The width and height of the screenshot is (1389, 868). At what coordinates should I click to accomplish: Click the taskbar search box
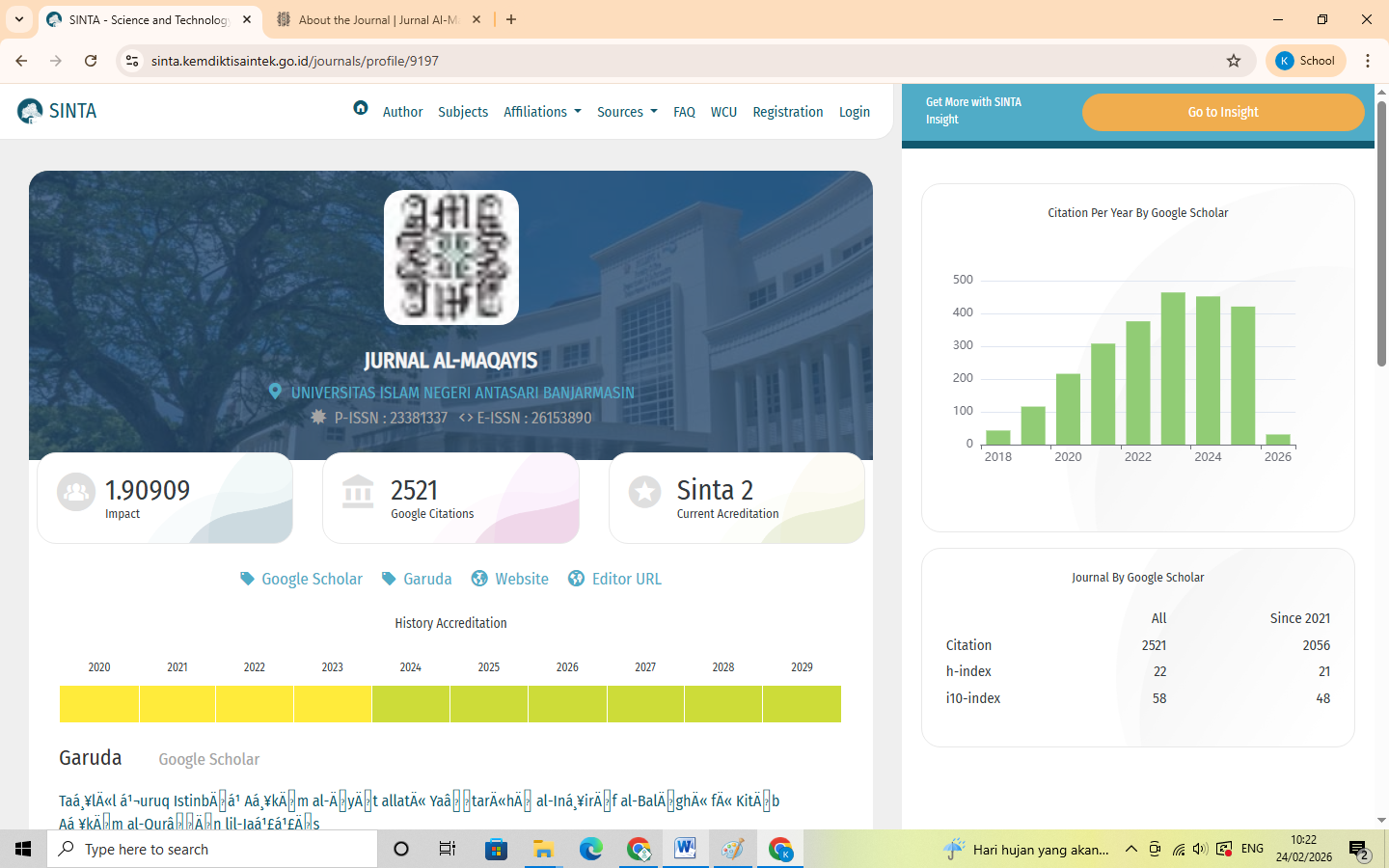point(212,849)
